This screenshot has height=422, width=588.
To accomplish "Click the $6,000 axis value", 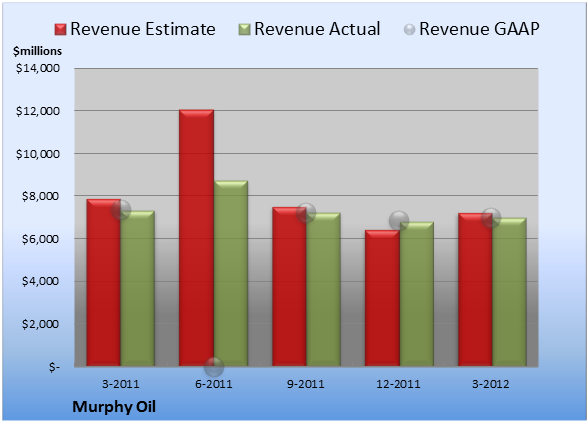I will coord(40,239).
